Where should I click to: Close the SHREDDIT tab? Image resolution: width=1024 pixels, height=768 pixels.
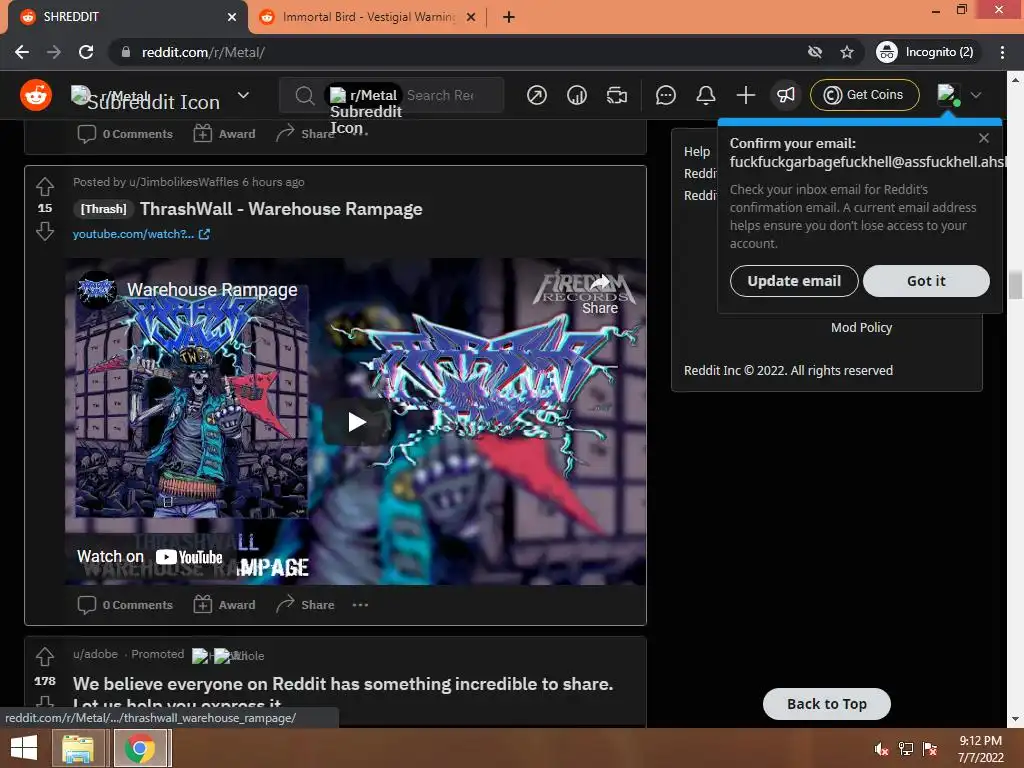click(x=231, y=17)
